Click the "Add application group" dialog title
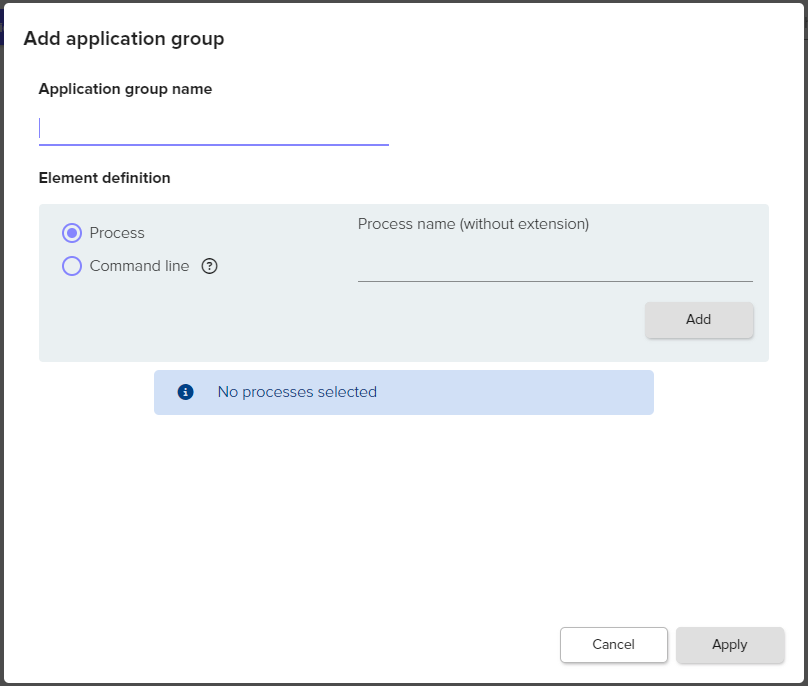Image resolution: width=808 pixels, height=686 pixels. click(x=123, y=39)
